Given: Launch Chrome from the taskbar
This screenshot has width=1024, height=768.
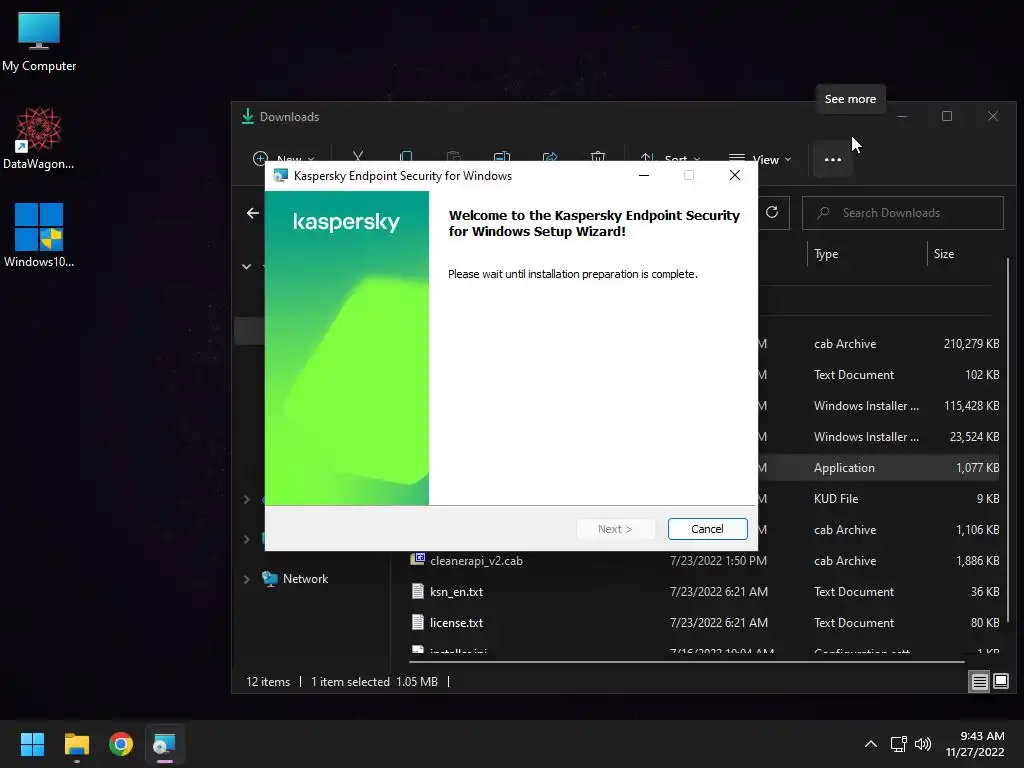Looking at the screenshot, I should [x=121, y=744].
